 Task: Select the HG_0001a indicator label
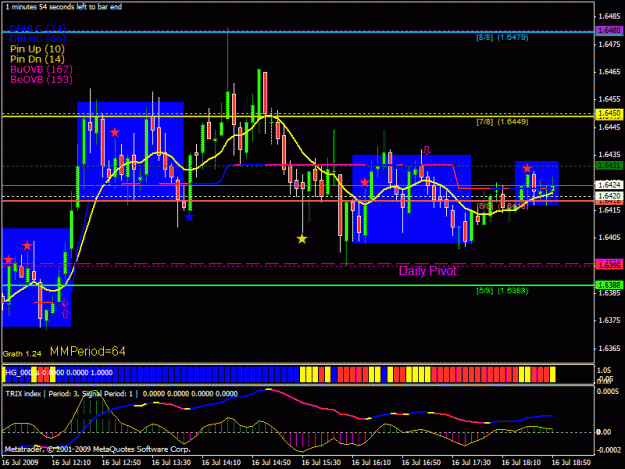59,373
